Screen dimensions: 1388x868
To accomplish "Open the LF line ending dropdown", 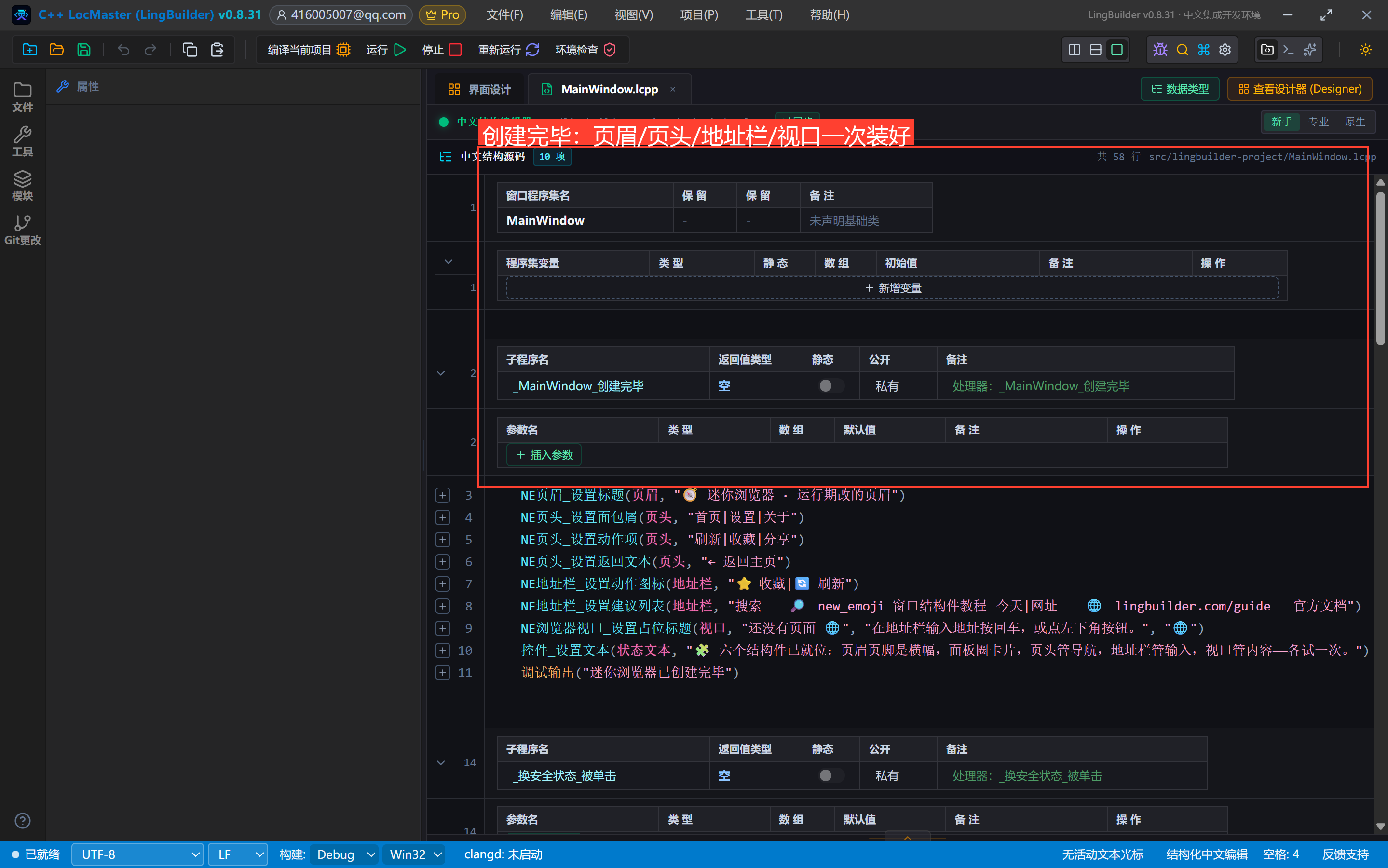I will coord(238,854).
